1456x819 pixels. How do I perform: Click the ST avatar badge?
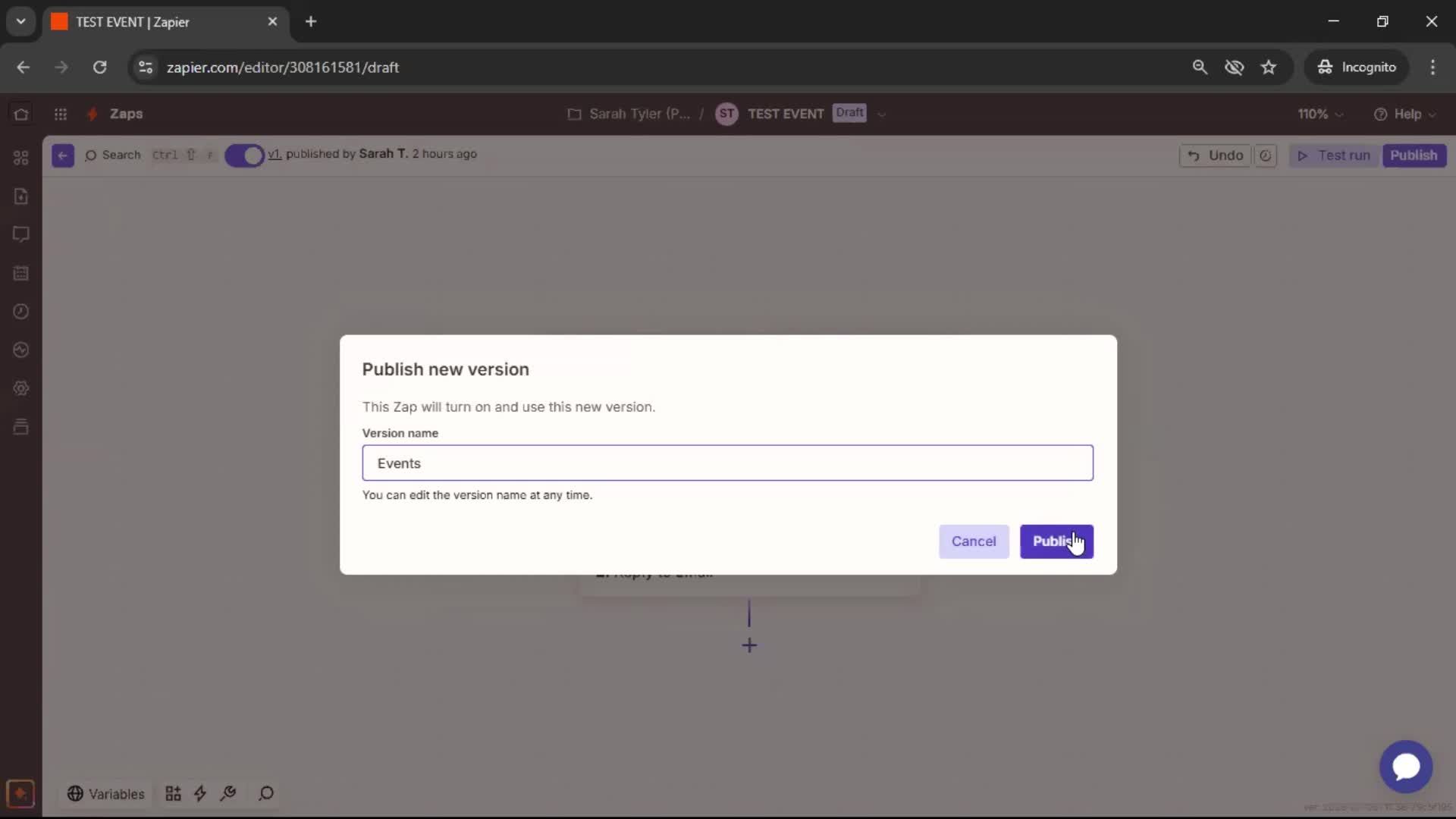point(726,114)
